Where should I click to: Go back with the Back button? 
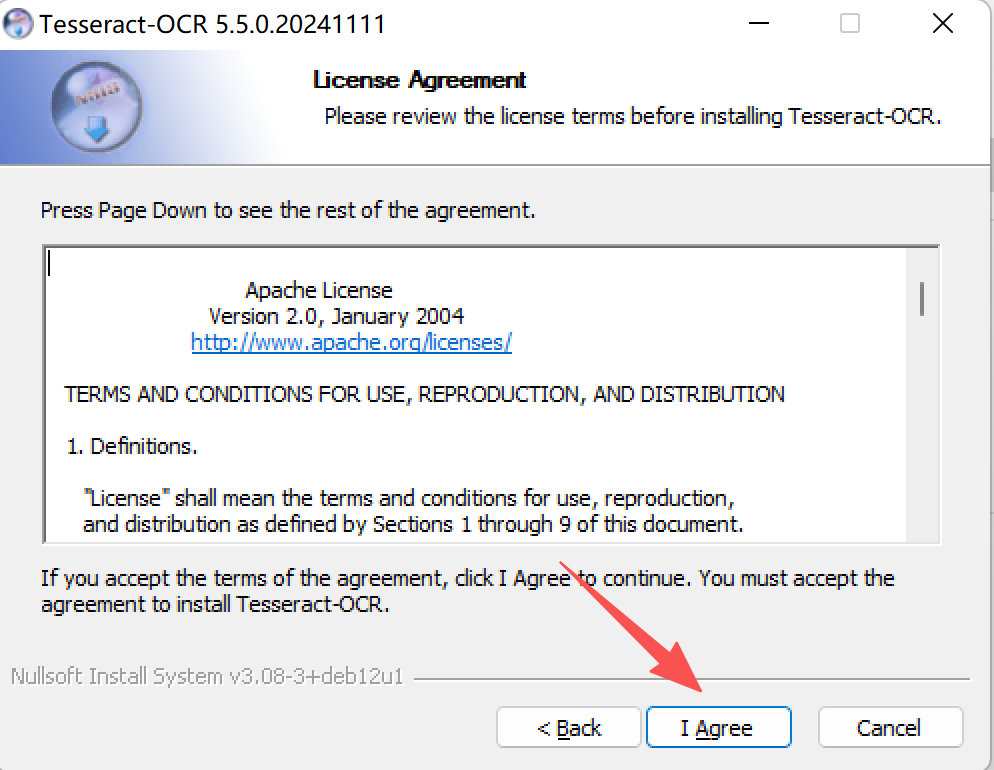pos(568,728)
